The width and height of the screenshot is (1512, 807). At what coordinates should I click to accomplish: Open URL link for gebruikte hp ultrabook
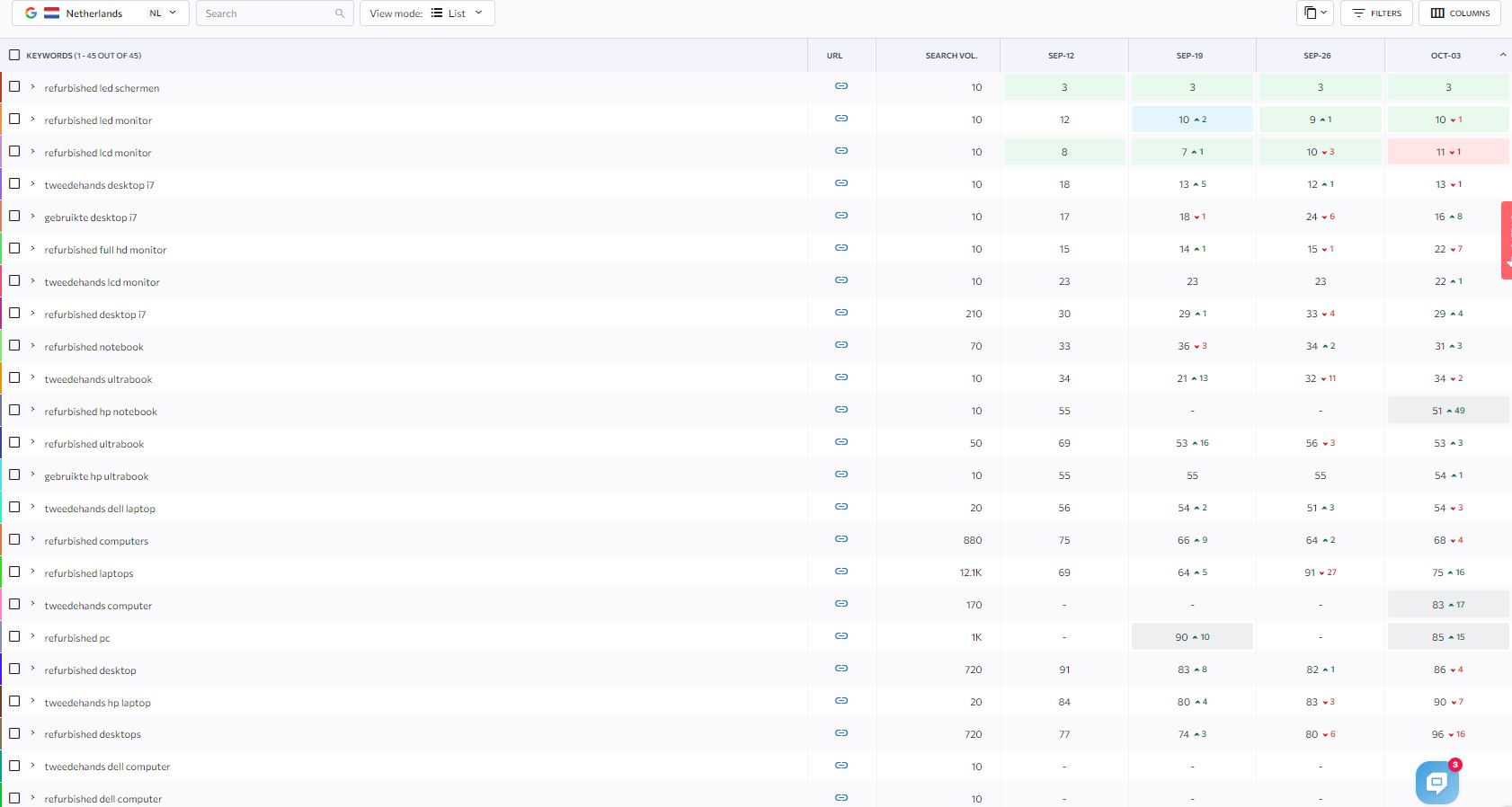841,474
